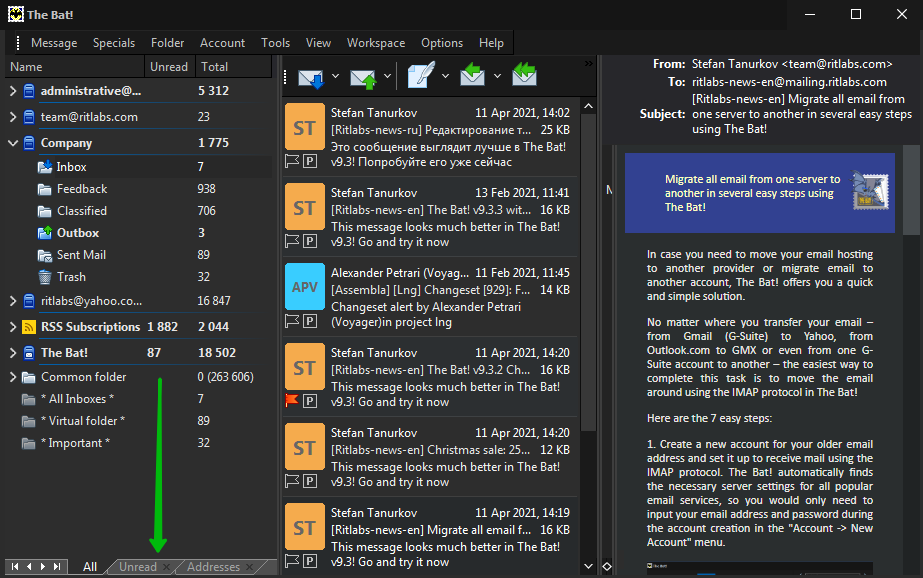This screenshot has height=578, width=923.
Task: Close the Addresses tab with its x
Action: pos(250,567)
